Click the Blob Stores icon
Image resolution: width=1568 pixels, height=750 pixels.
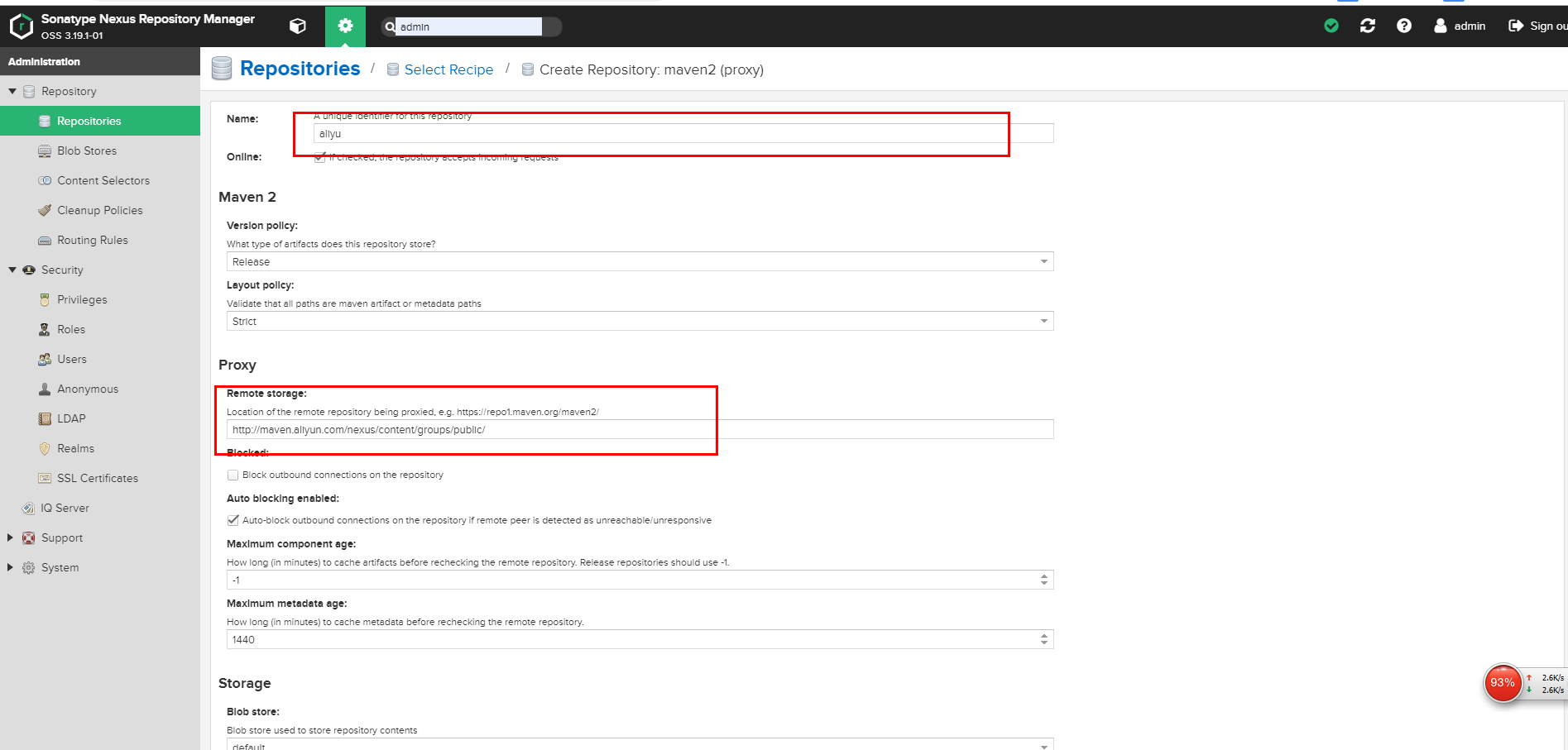tap(45, 150)
